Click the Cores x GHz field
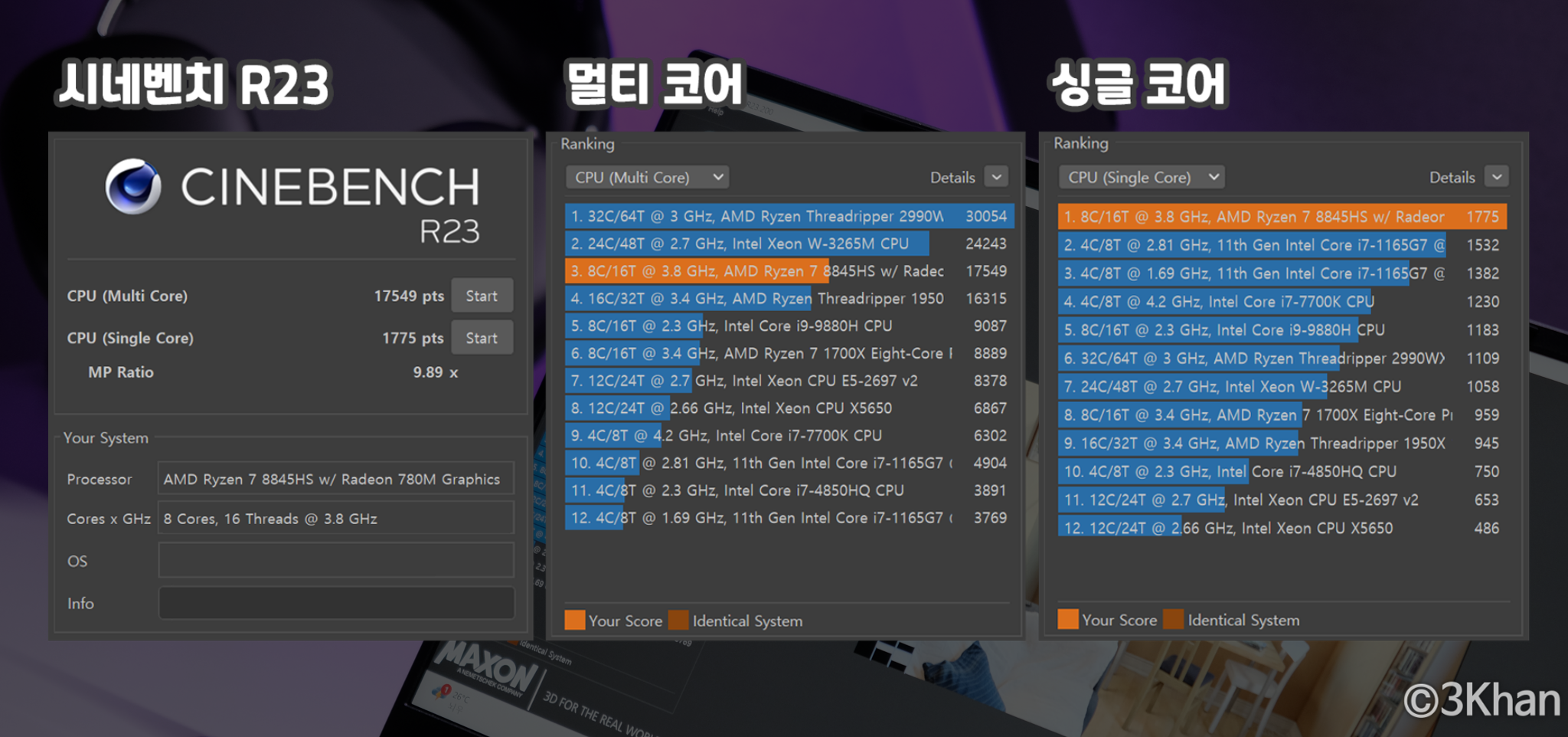 pyautogui.click(x=335, y=519)
